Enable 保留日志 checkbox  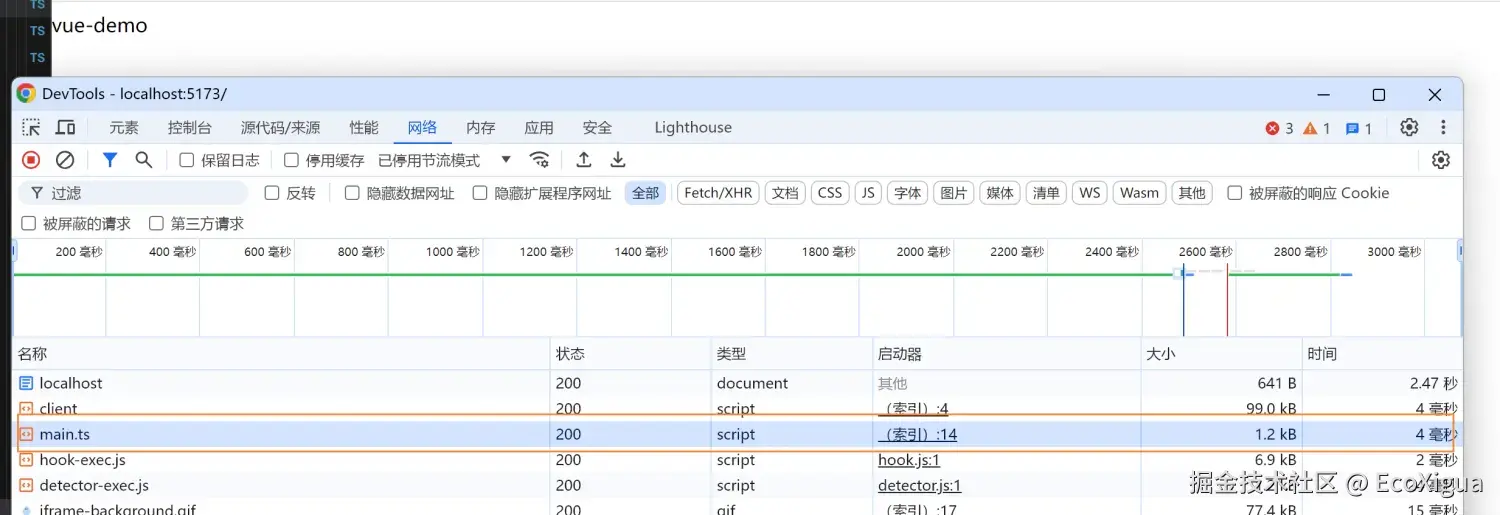187,160
